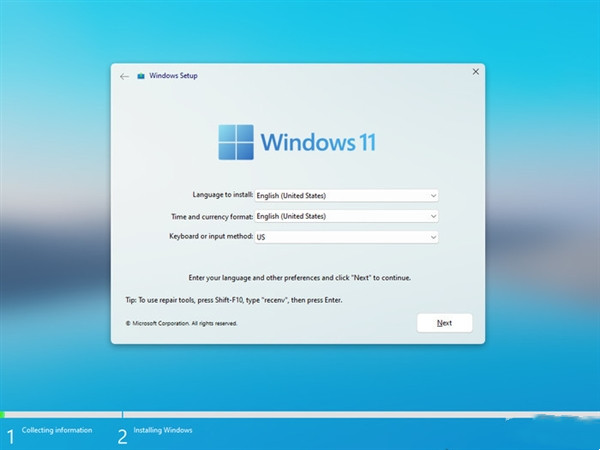This screenshot has width=600, height=450.
Task: Click the Next button
Action: click(444, 323)
